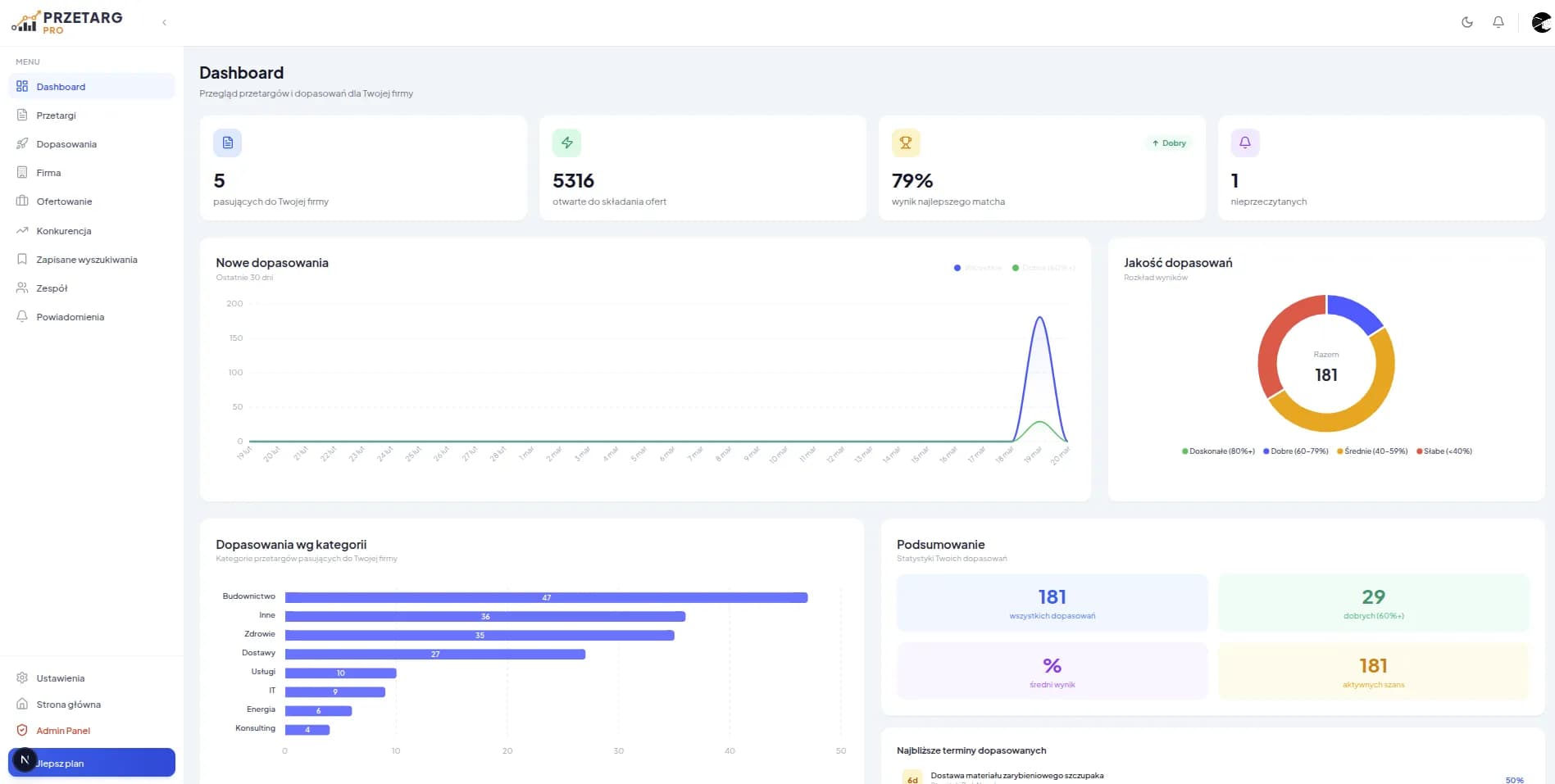Open the Dopasowania section in sidebar
The height and width of the screenshot is (784, 1555).
66,143
